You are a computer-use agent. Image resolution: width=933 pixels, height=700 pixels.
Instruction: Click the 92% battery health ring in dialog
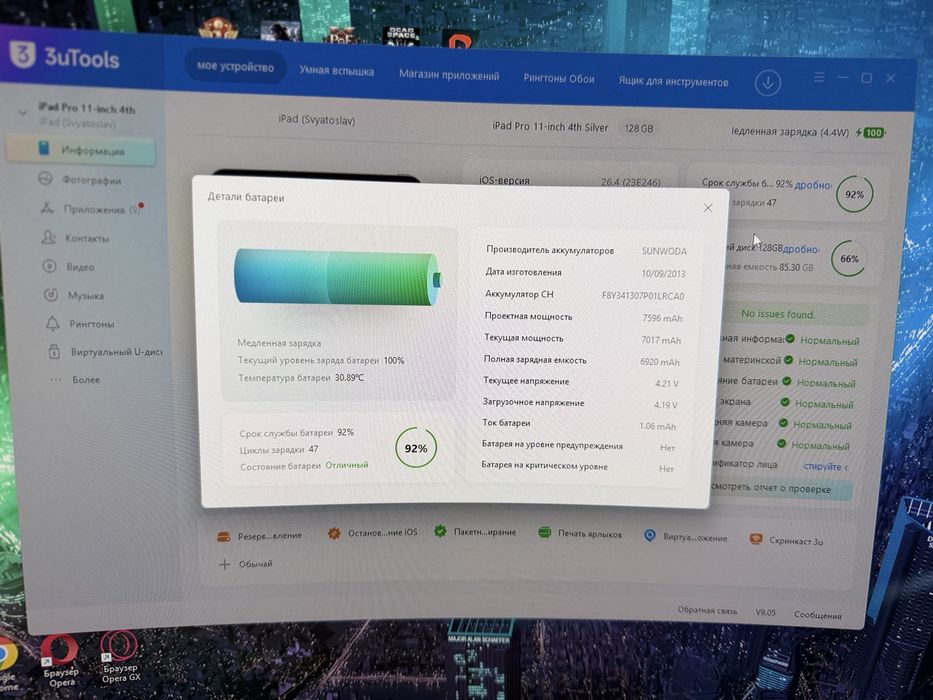pos(416,448)
